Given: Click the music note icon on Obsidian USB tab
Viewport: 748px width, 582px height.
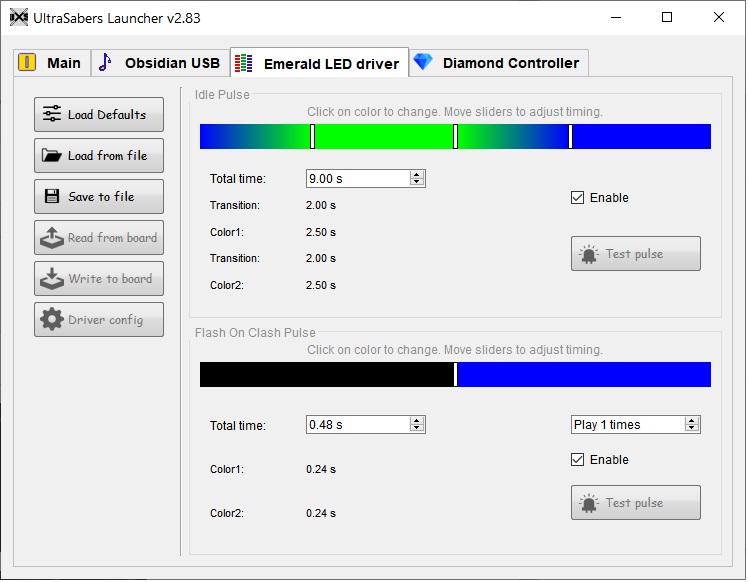Looking at the screenshot, I should [x=106, y=63].
